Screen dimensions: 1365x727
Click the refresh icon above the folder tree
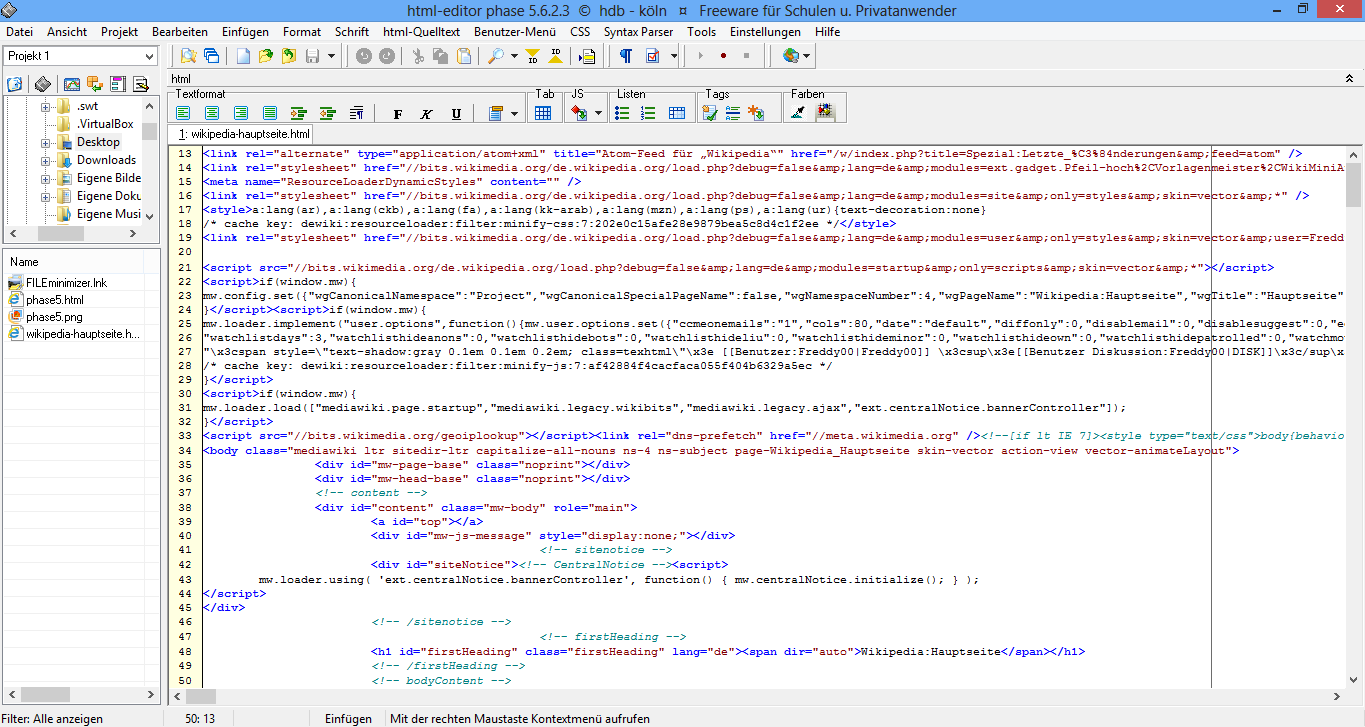pyautogui.click(x=15, y=84)
